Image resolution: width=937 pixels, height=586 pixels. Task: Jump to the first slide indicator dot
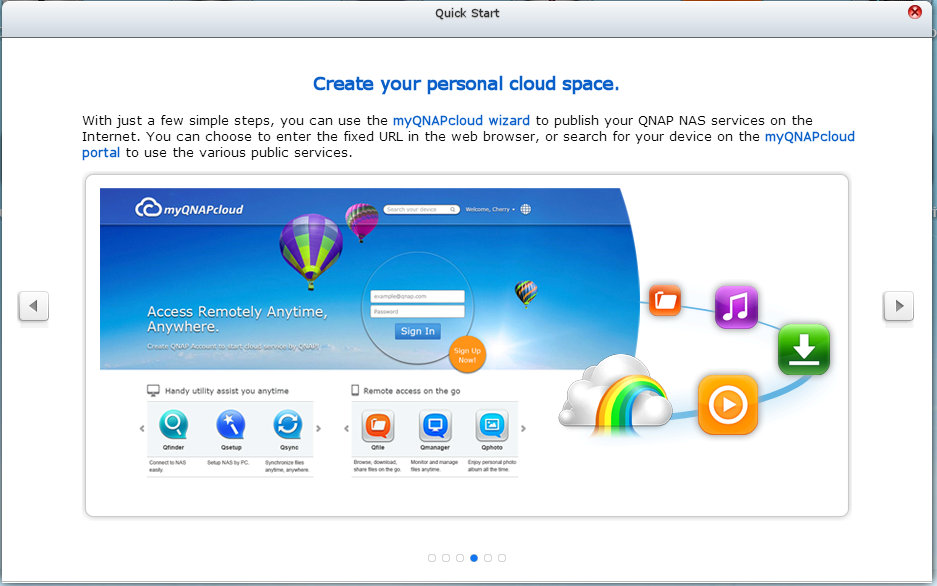tap(432, 558)
